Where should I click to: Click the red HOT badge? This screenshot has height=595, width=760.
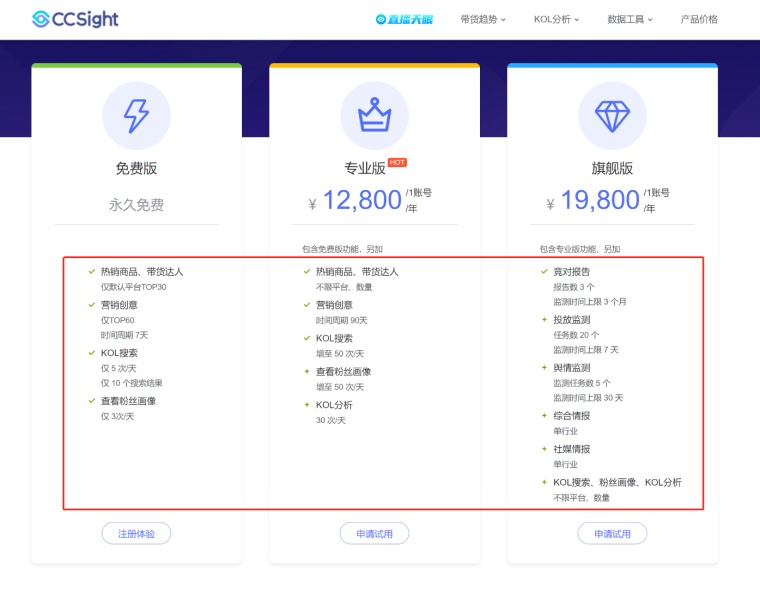click(x=397, y=162)
